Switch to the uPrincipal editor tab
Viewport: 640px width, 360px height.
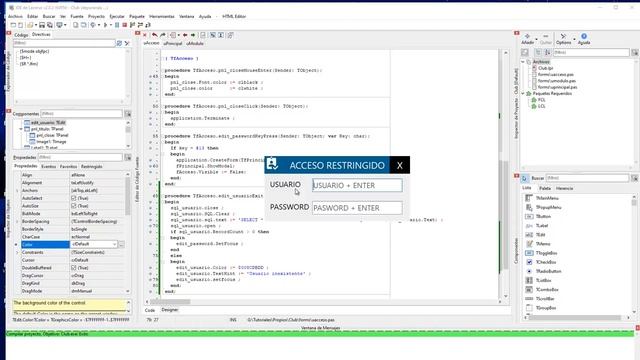tap(173, 43)
